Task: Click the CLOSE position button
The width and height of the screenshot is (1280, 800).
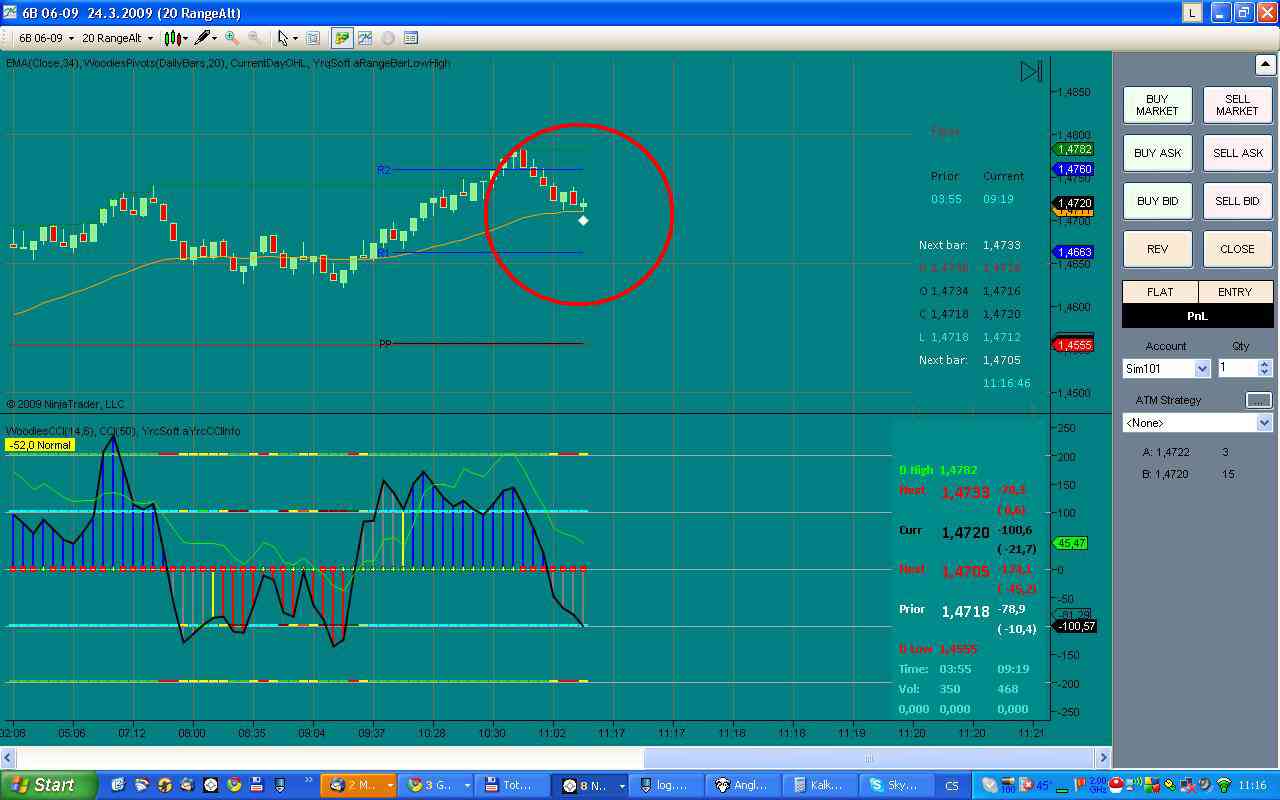Action: [x=1237, y=249]
